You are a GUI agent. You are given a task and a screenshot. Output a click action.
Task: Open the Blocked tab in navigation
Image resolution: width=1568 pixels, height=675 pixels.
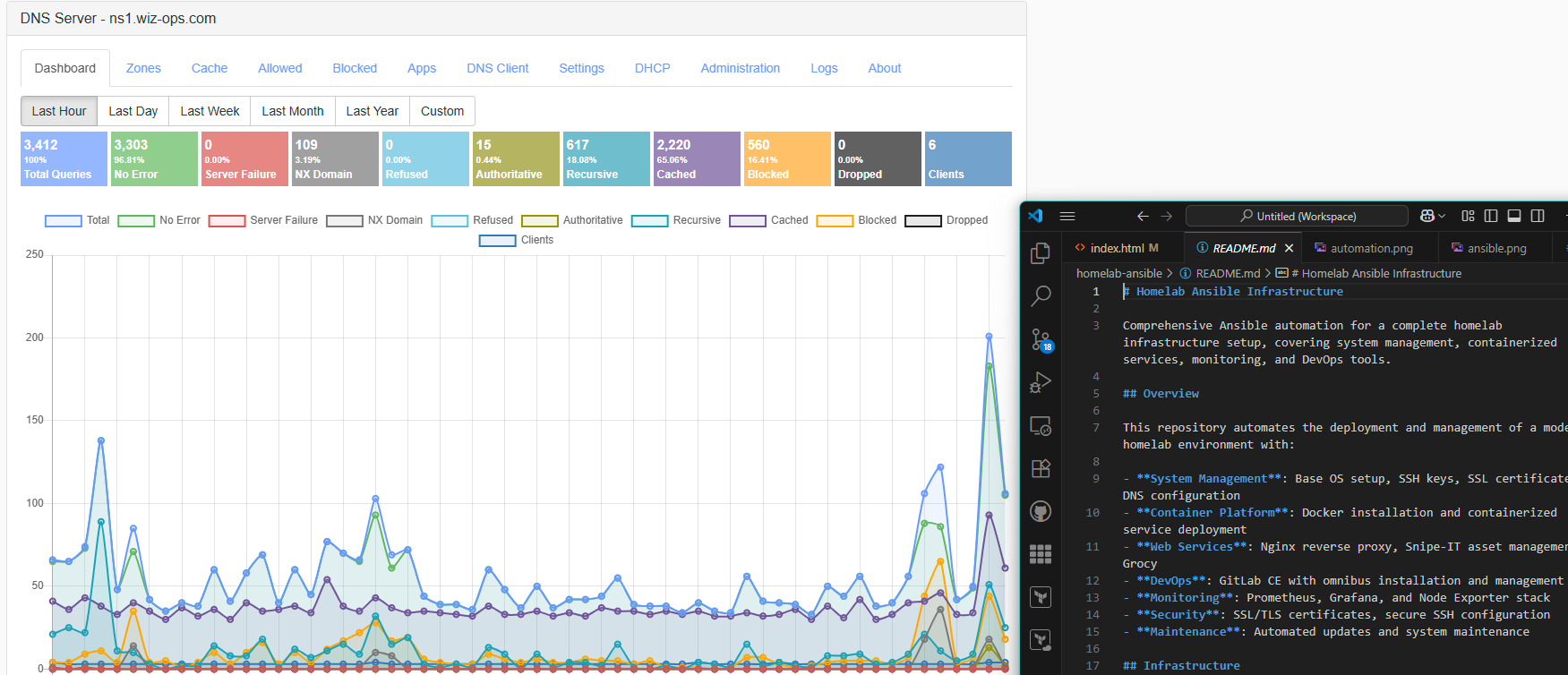[355, 68]
